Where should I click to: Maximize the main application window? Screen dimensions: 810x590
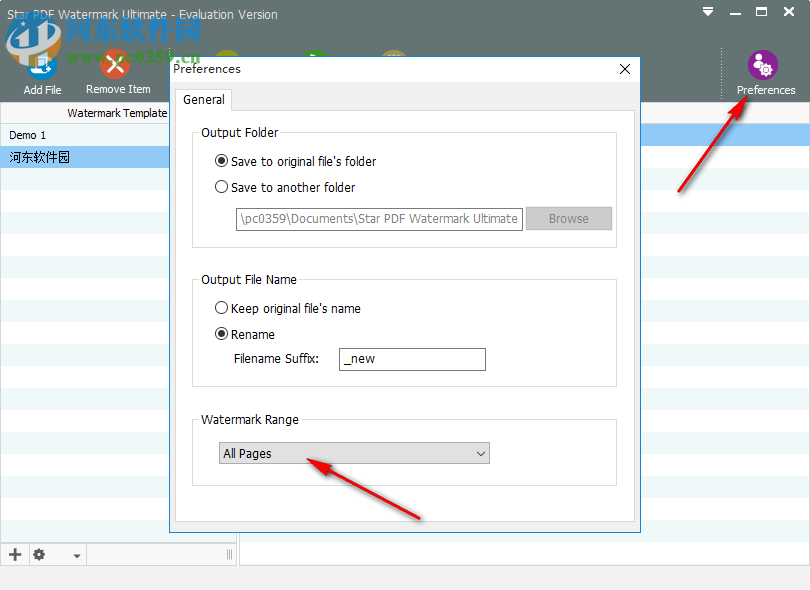[761, 11]
